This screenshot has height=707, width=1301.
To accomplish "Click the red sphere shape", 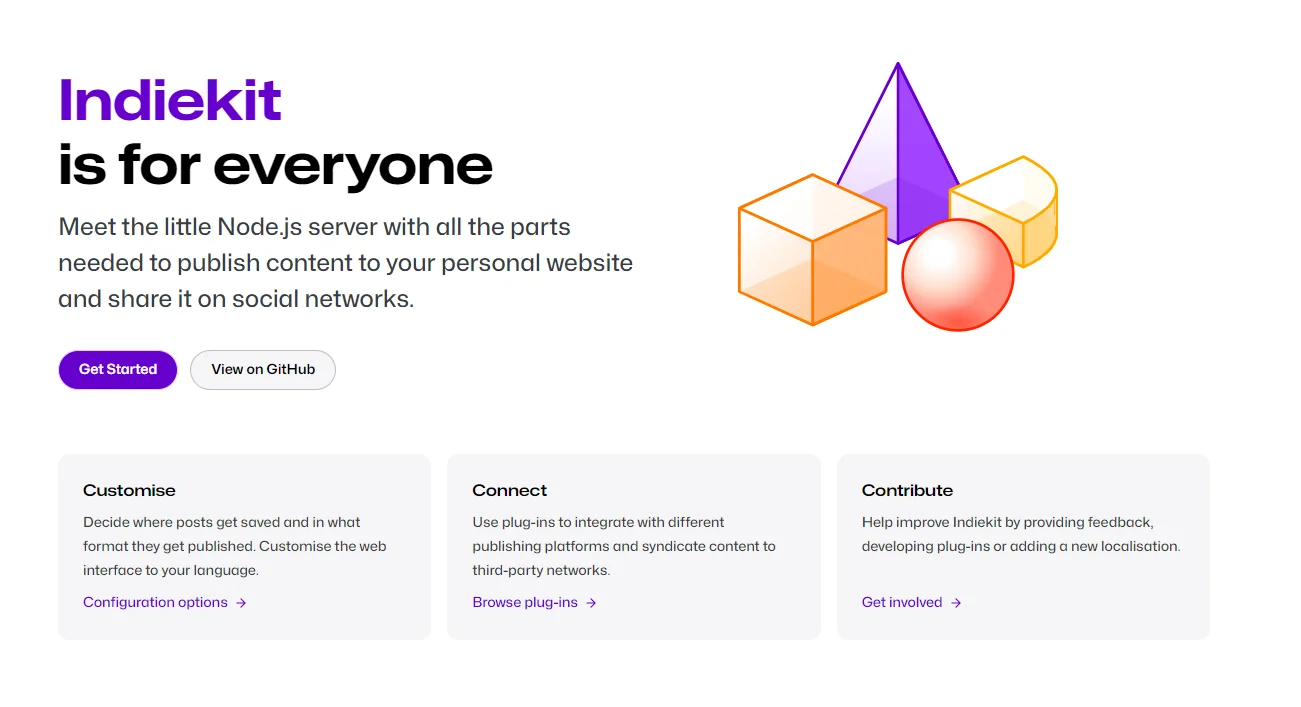I will 957,275.
